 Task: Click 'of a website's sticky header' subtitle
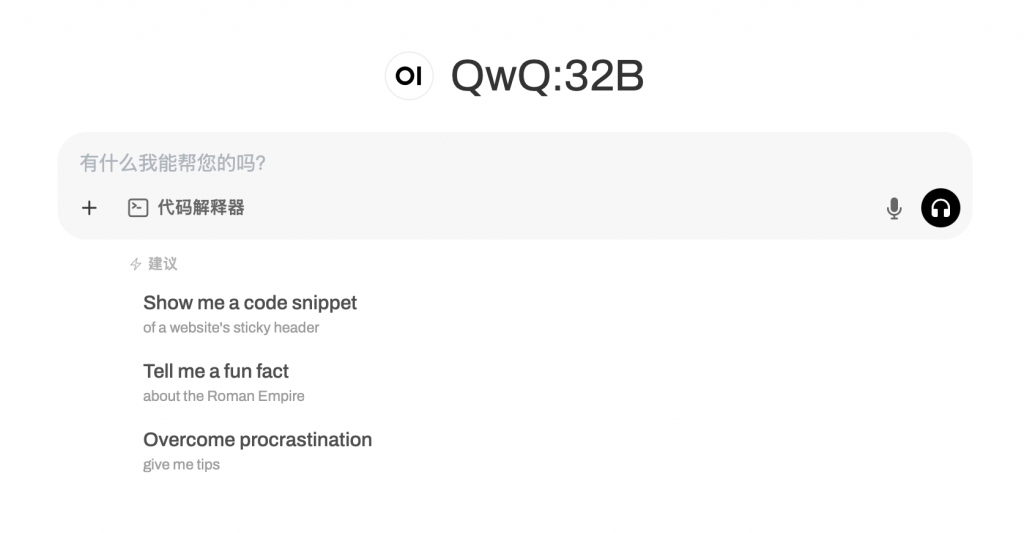coord(231,328)
